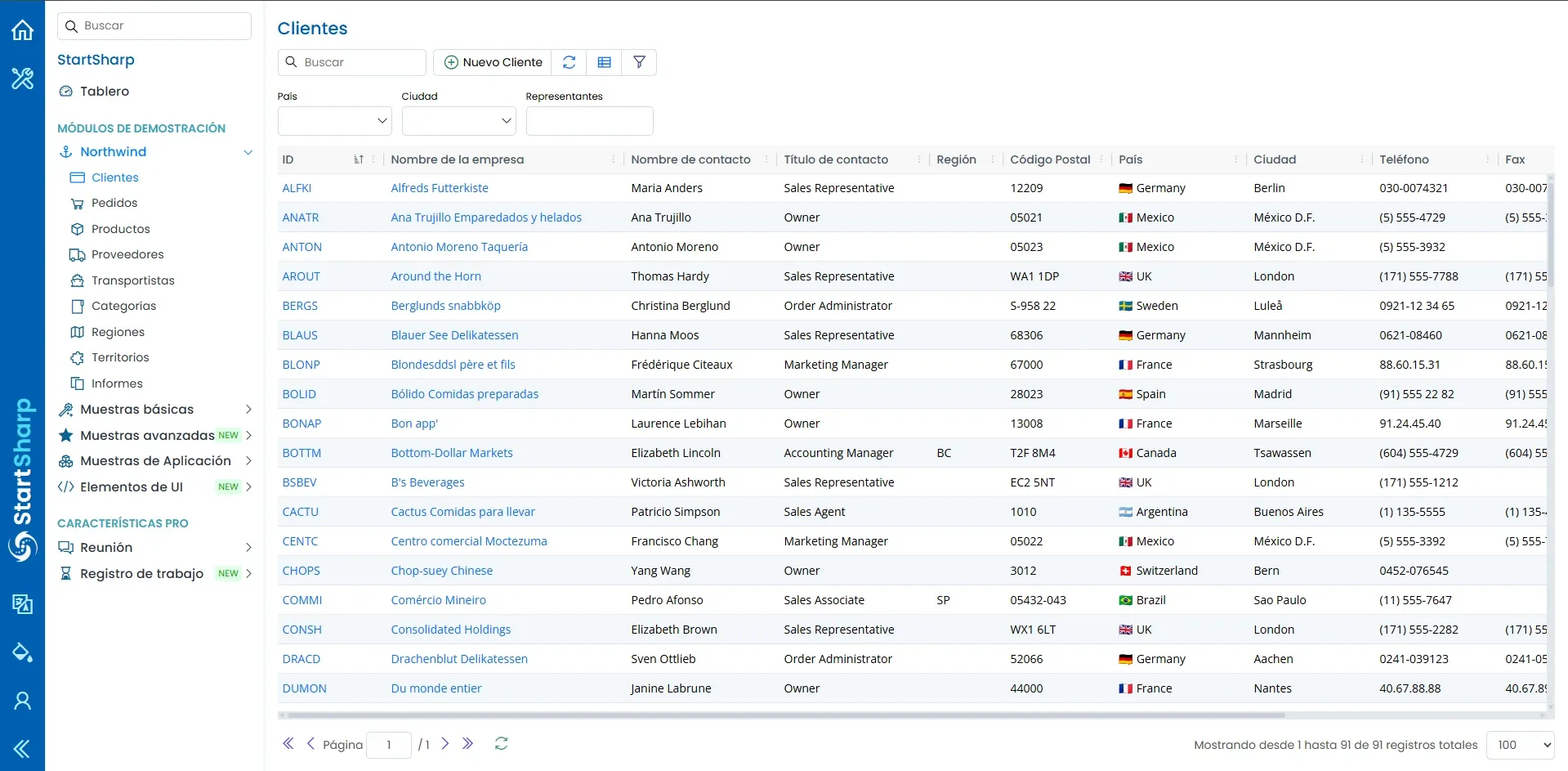Open the tools icon in left rail

coord(22,78)
